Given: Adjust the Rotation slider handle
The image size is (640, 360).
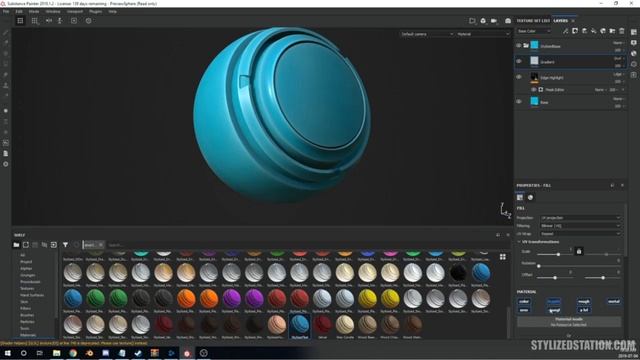Looking at the screenshot, I should tap(539, 266).
